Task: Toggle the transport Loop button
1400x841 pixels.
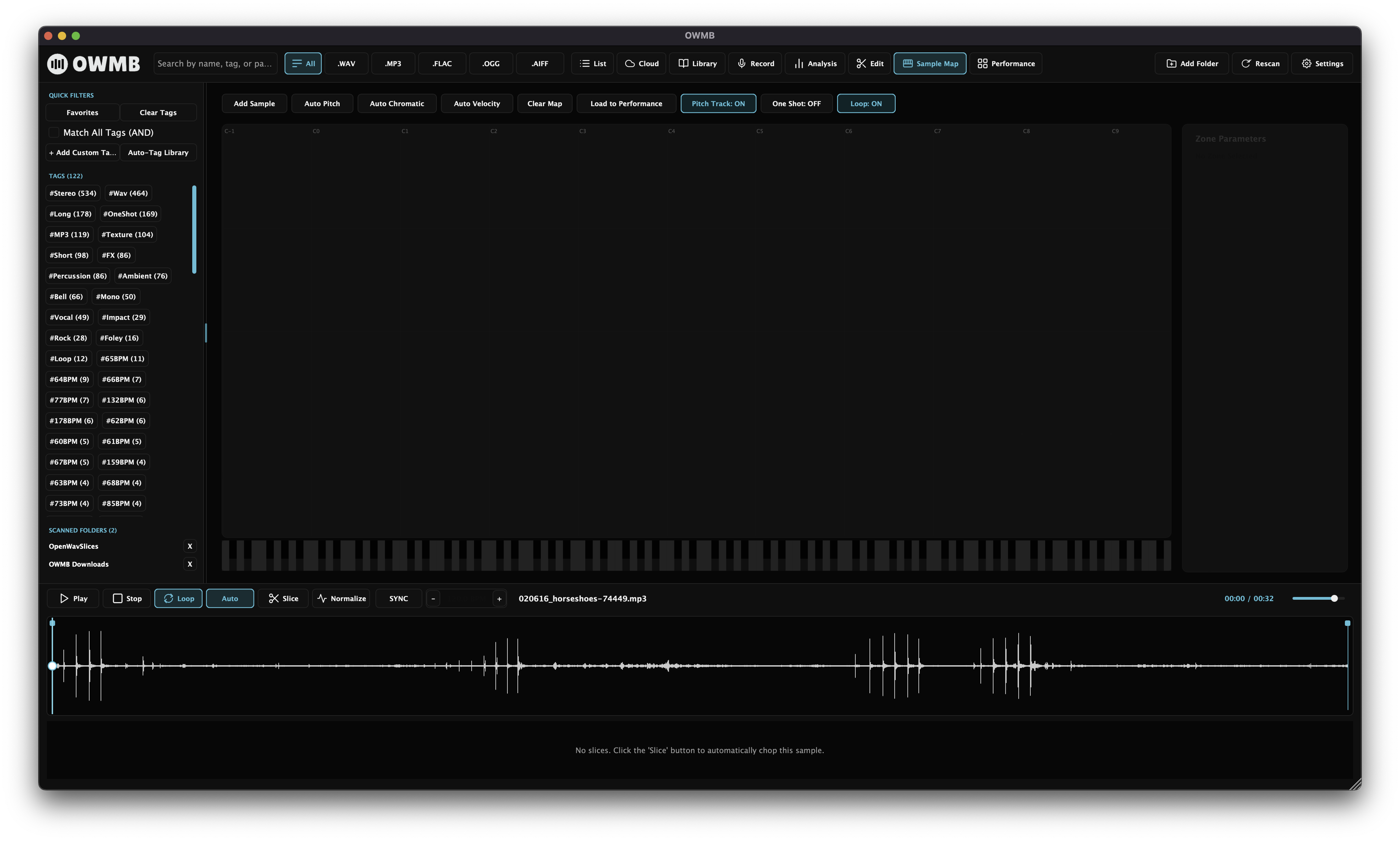Action: pyautogui.click(x=178, y=598)
